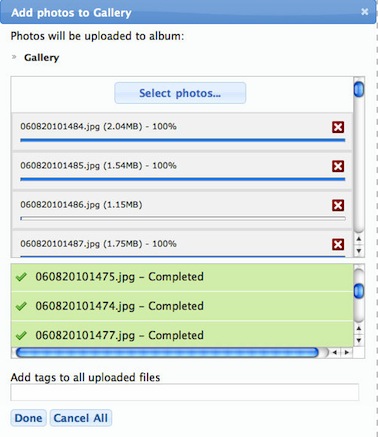Cancel upload of 060820101486.jpg via red X

(338, 205)
